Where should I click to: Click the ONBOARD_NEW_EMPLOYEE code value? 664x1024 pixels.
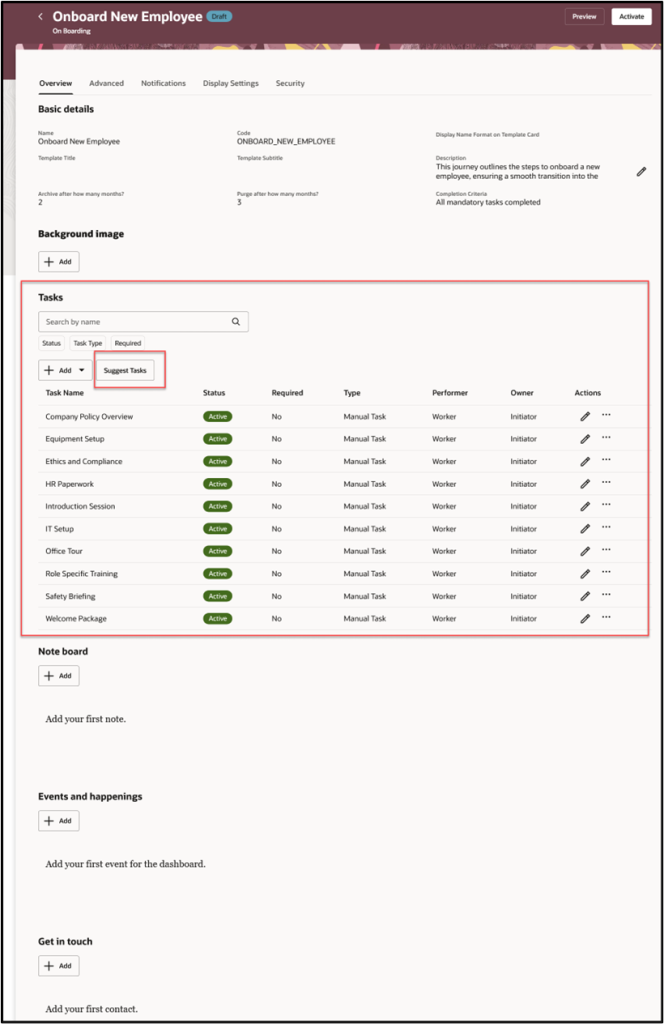[x=286, y=141]
